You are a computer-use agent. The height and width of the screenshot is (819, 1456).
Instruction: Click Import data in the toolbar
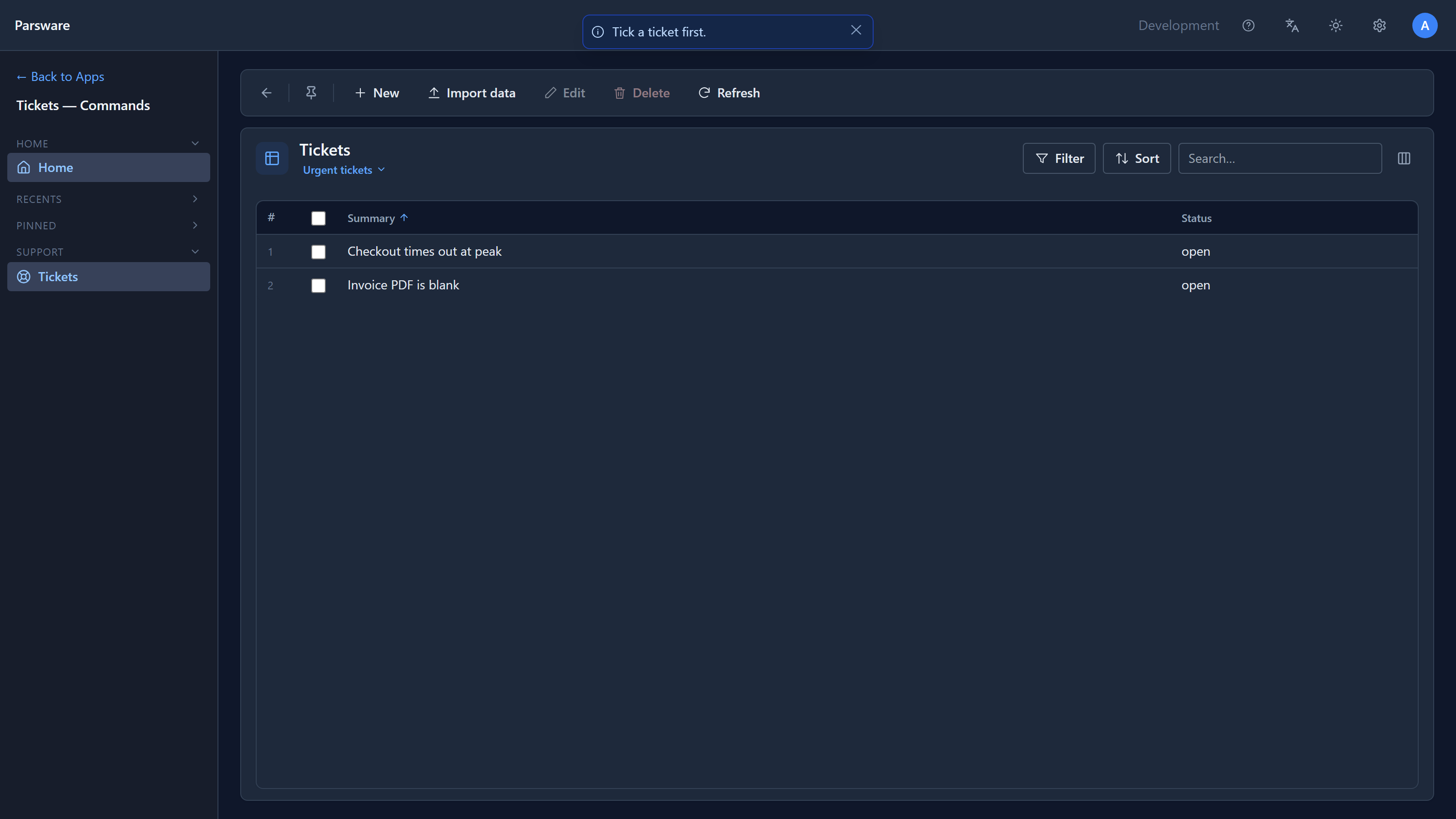click(472, 93)
